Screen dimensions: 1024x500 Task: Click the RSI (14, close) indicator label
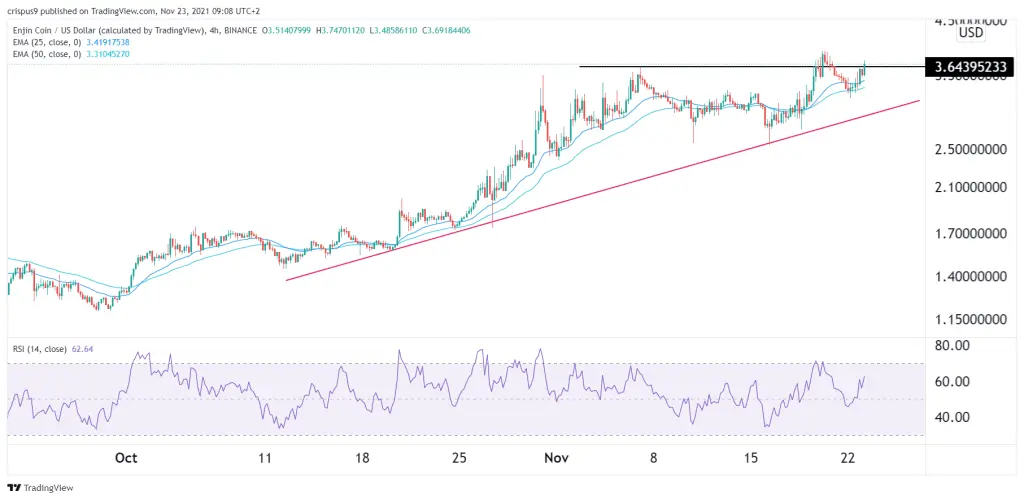click(x=39, y=349)
